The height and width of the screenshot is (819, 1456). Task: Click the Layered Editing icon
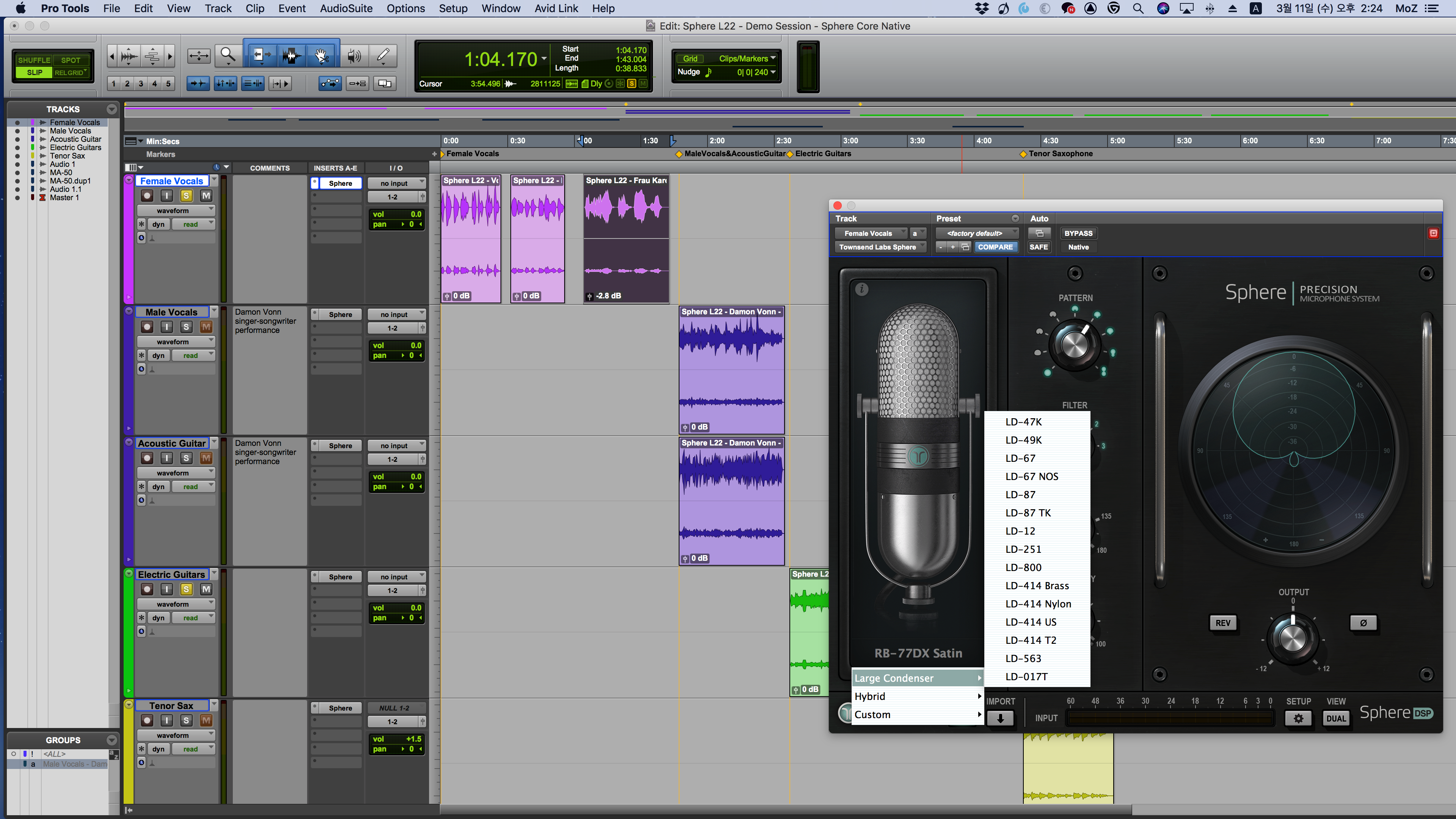[x=384, y=84]
